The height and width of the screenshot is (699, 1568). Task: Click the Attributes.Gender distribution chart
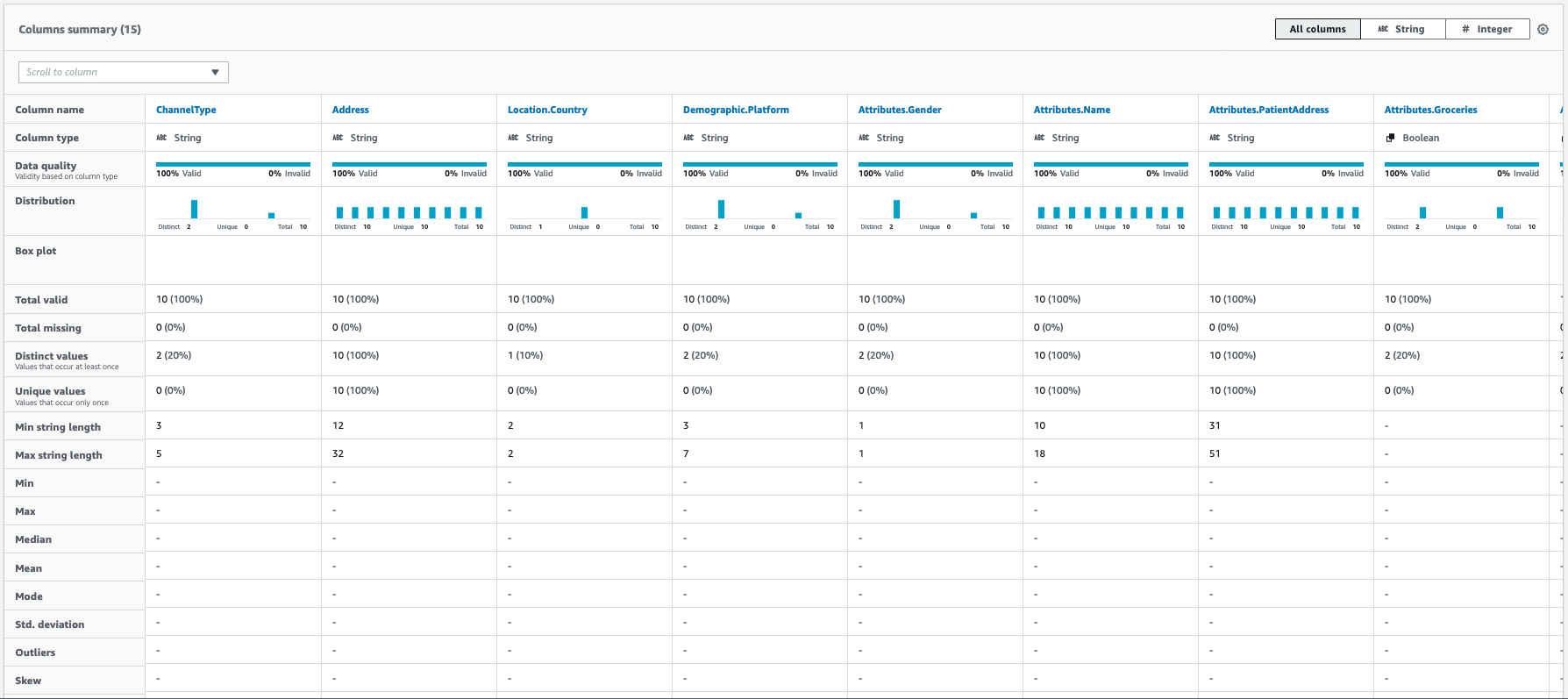pyautogui.click(x=936, y=209)
